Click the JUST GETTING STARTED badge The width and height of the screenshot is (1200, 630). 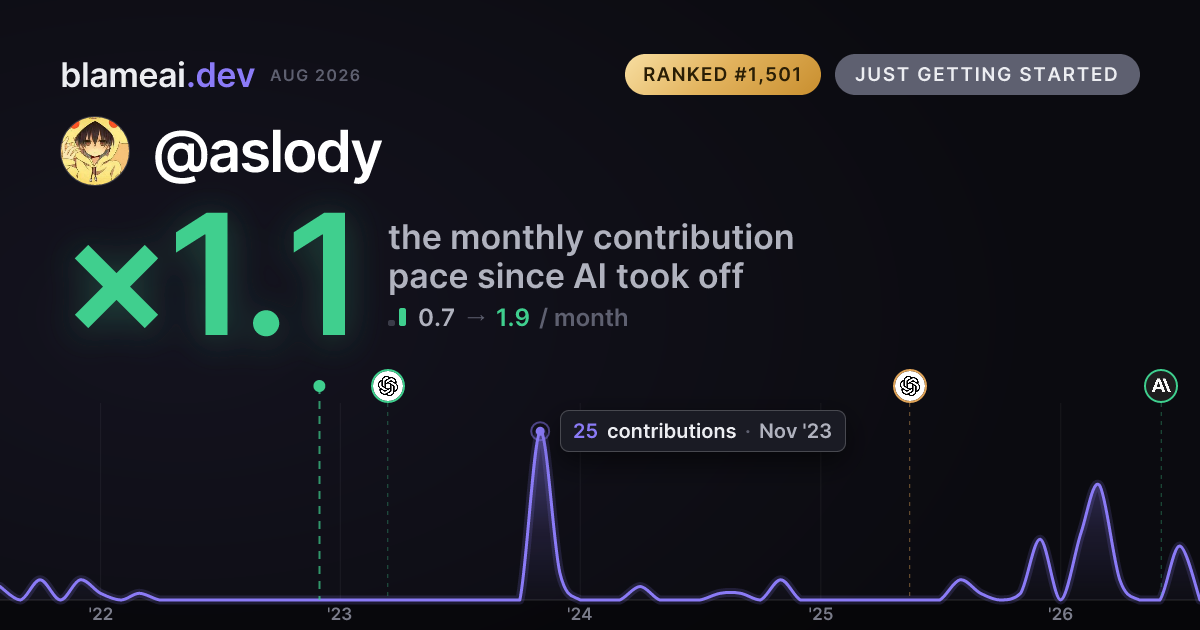(987, 75)
